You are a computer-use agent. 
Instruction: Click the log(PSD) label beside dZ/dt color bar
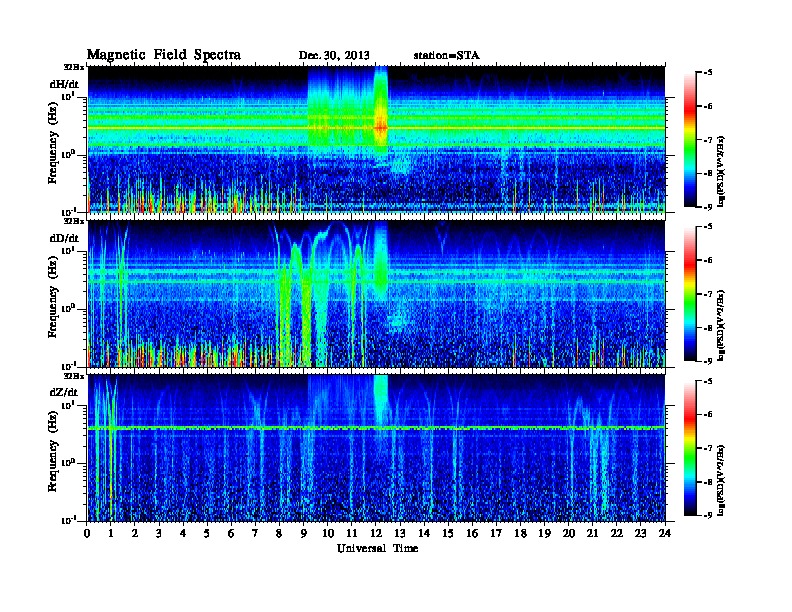(x=723, y=480)
